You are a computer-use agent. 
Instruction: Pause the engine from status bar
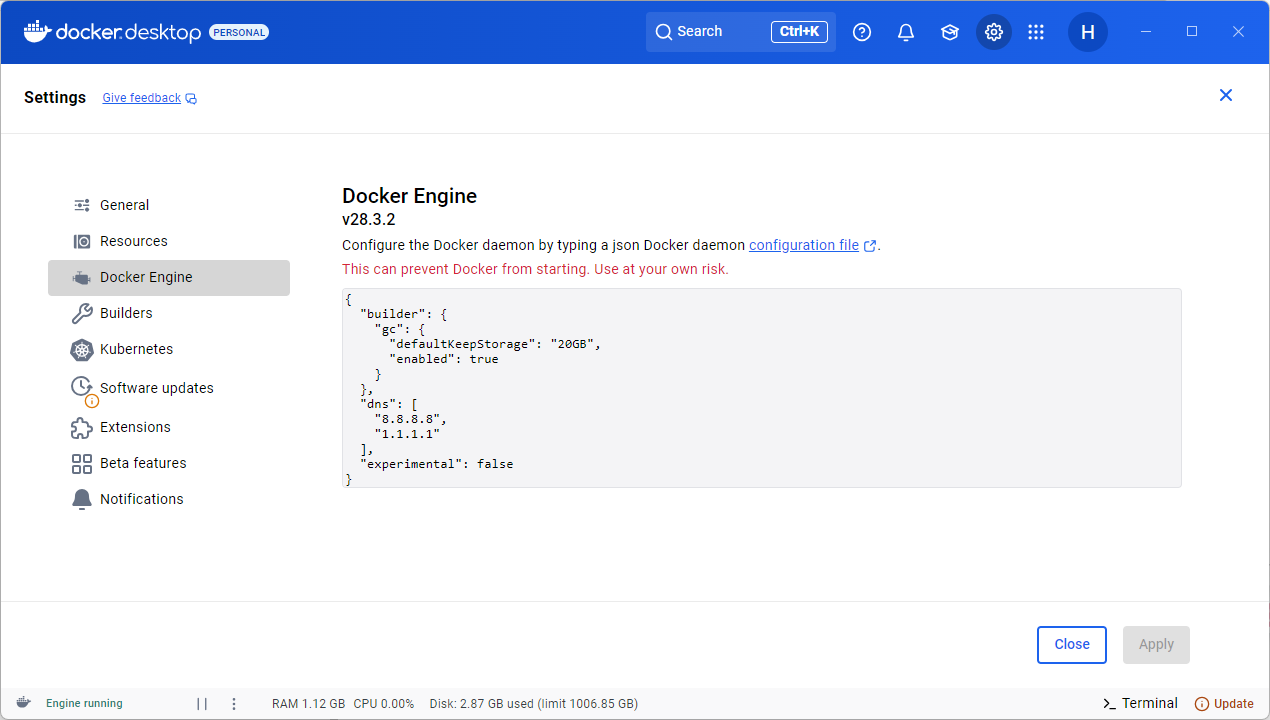pos(202,704)
